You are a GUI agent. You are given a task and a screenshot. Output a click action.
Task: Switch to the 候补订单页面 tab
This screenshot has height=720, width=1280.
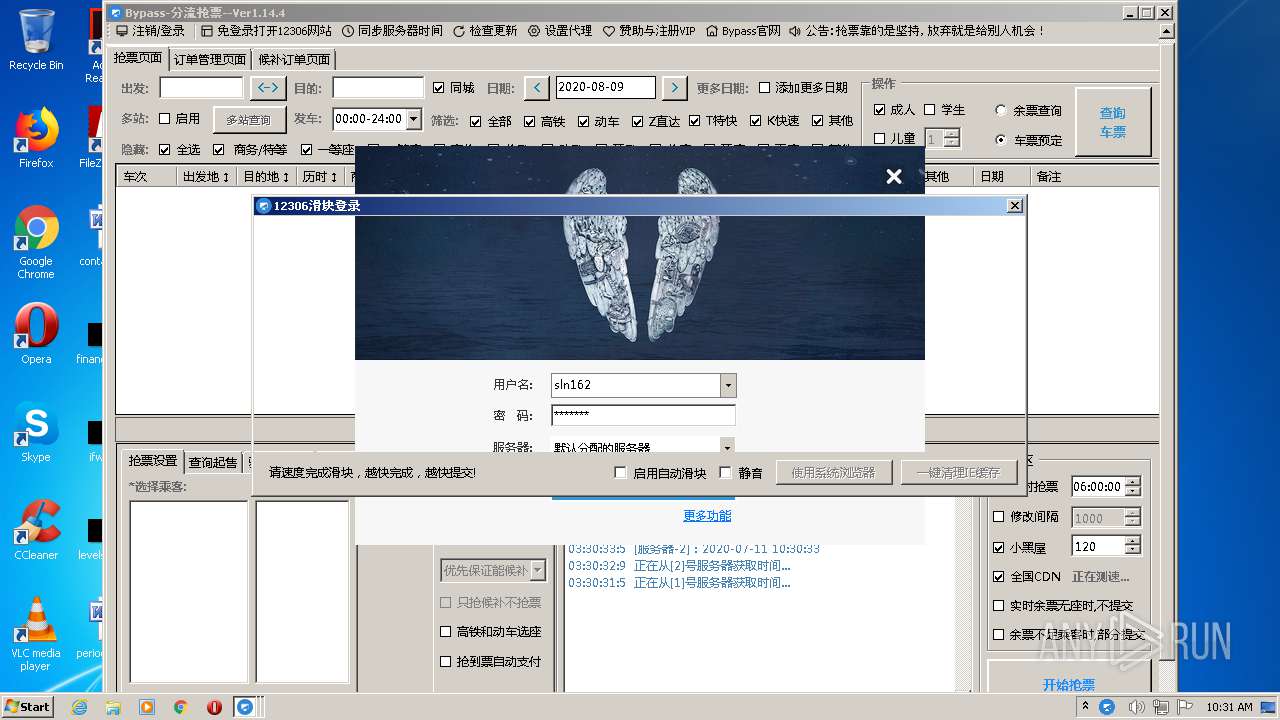pyautogui.click(x=294, y=59)
